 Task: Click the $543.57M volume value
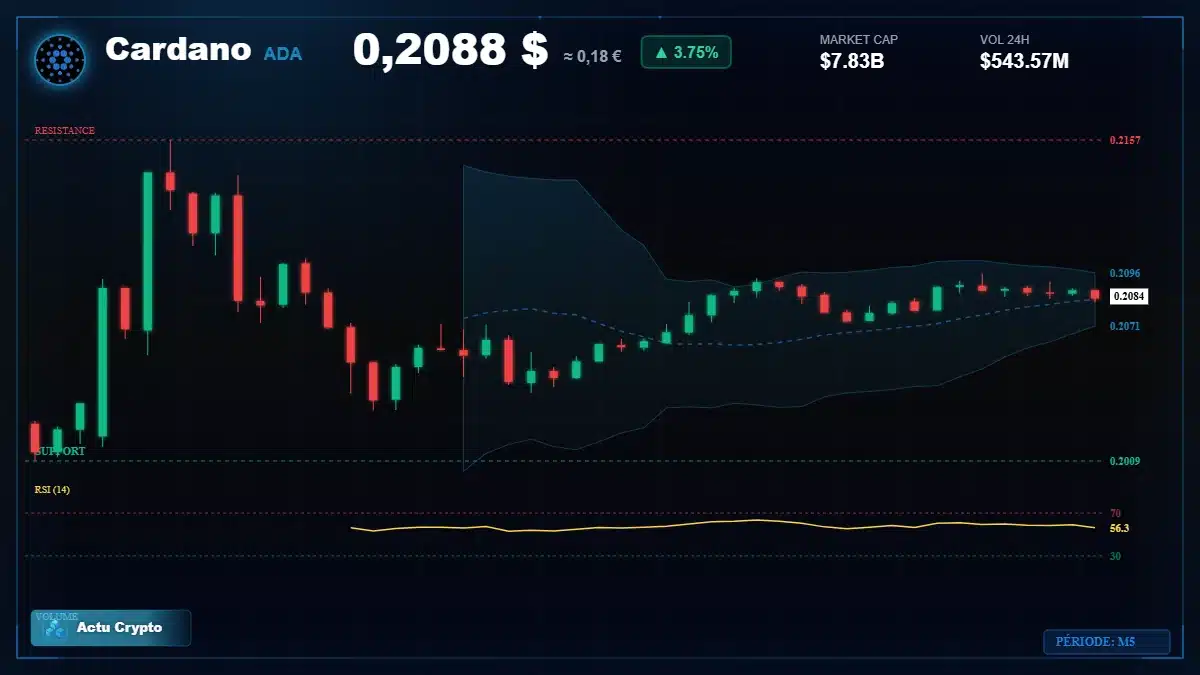point(1025,61)
